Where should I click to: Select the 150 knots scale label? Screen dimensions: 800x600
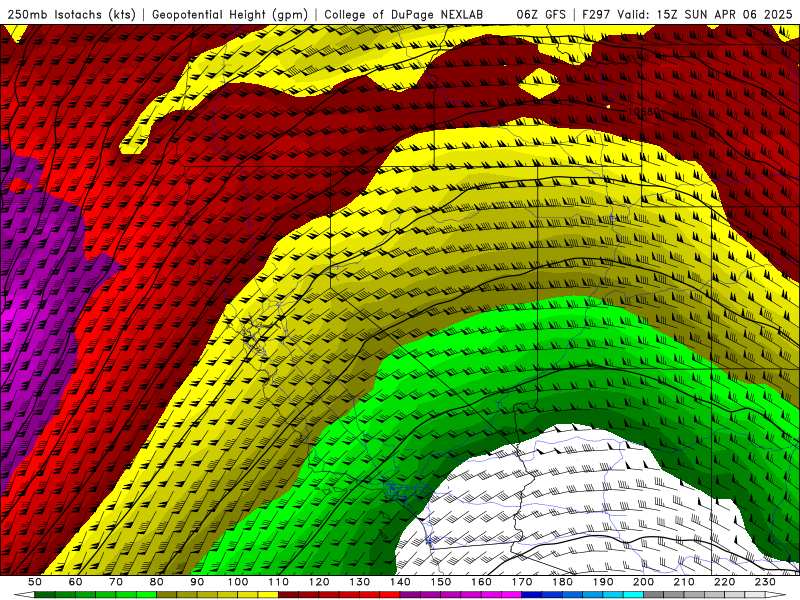coord(441,582)
